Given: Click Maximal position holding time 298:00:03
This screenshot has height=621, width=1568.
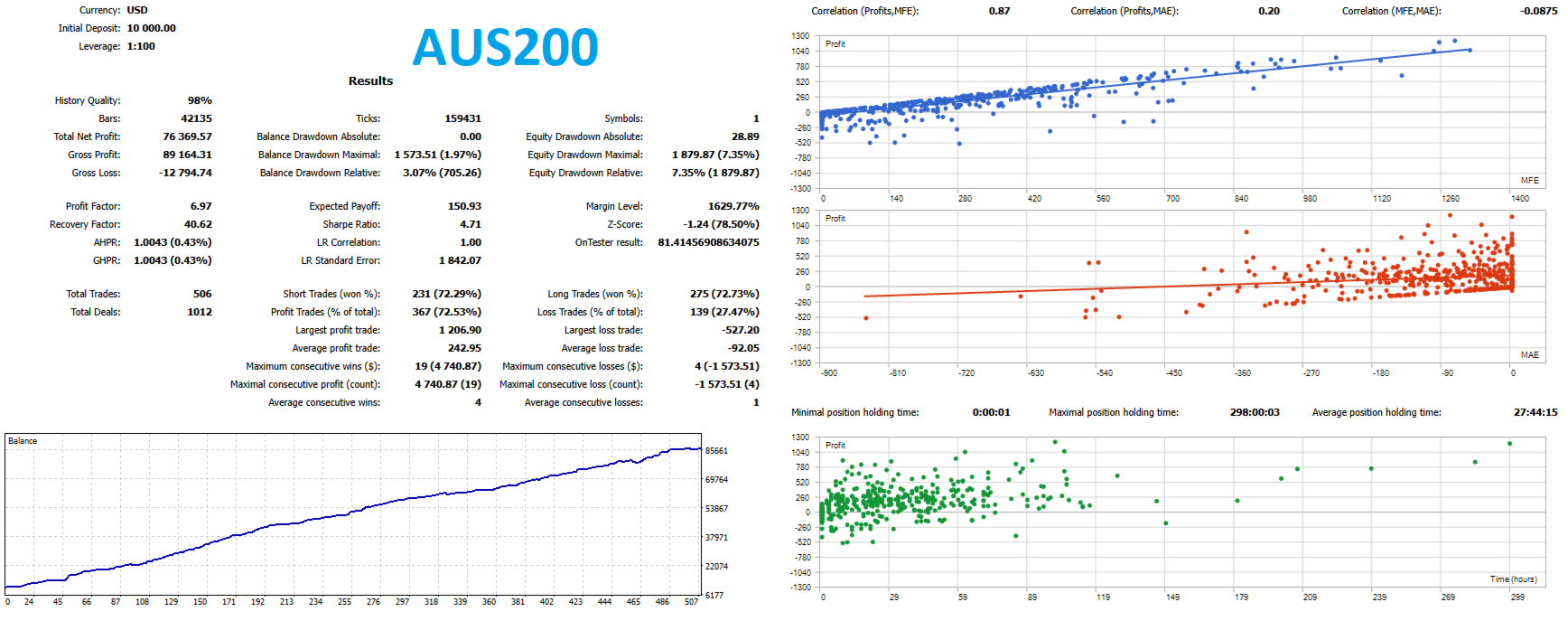Looking at the screenshot, I should click(x=1254, y=413).
